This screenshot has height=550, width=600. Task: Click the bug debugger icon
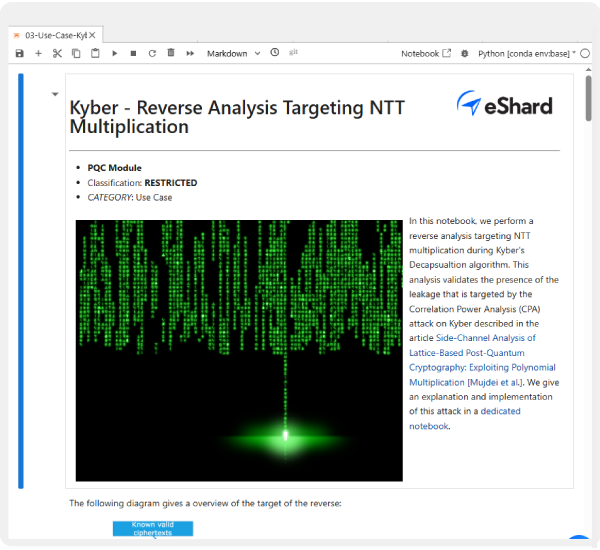click(x=465, y=54)
